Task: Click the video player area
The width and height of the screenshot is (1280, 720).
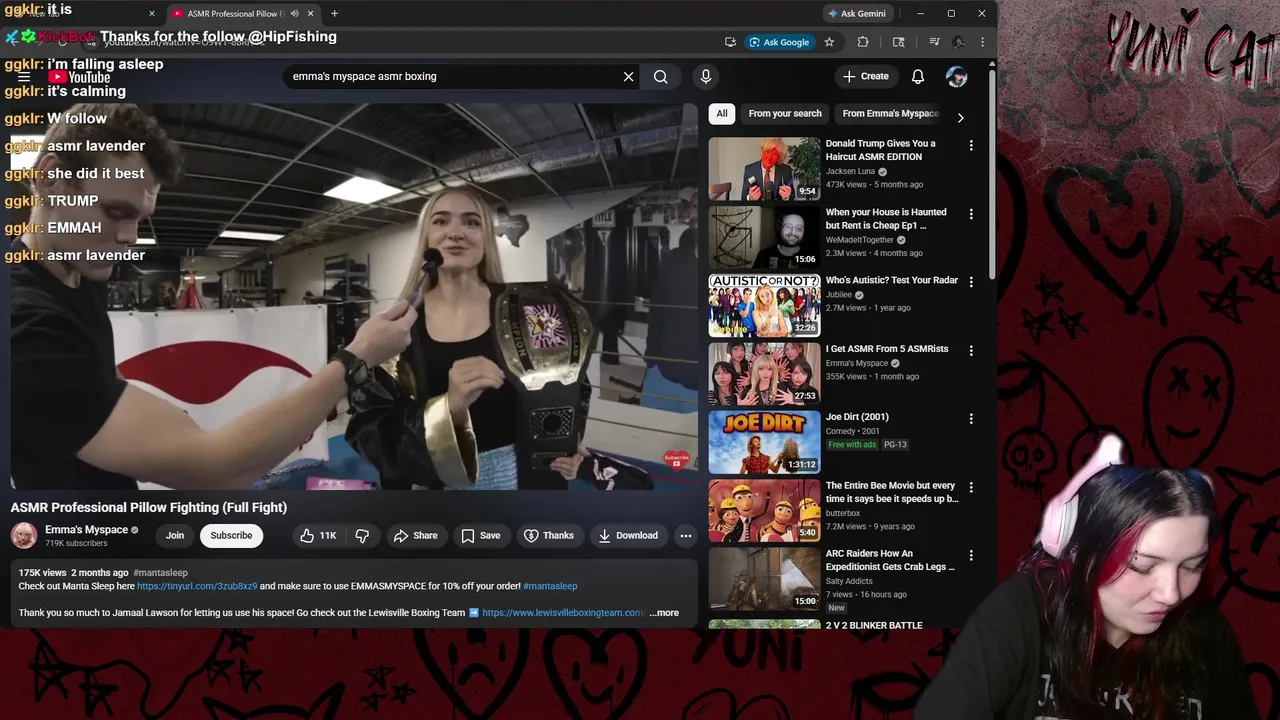Action: click(x=354, y=296)
